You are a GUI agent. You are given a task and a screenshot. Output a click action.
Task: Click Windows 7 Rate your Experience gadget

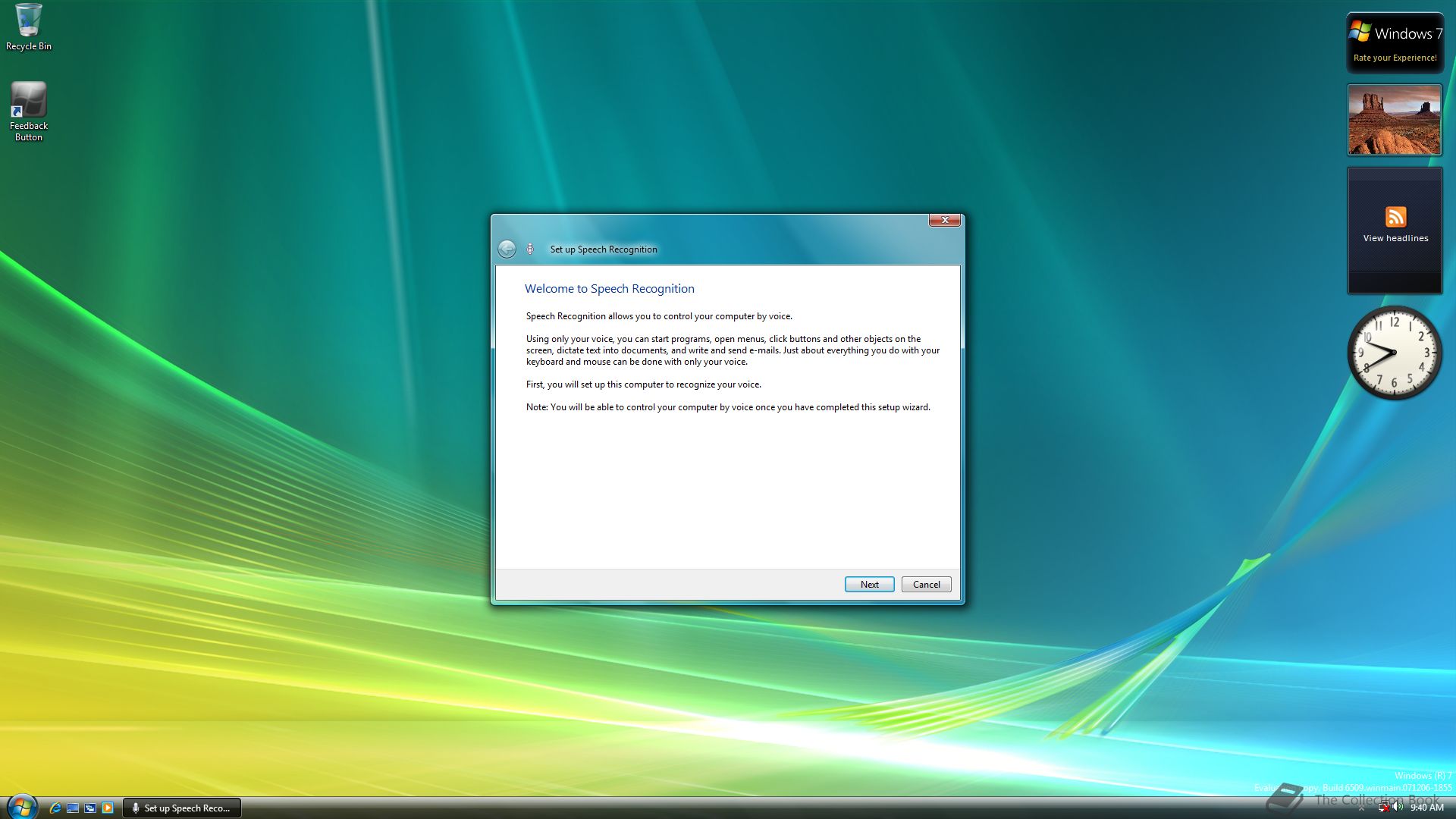pyautogui.click(x=1395, y=43)
